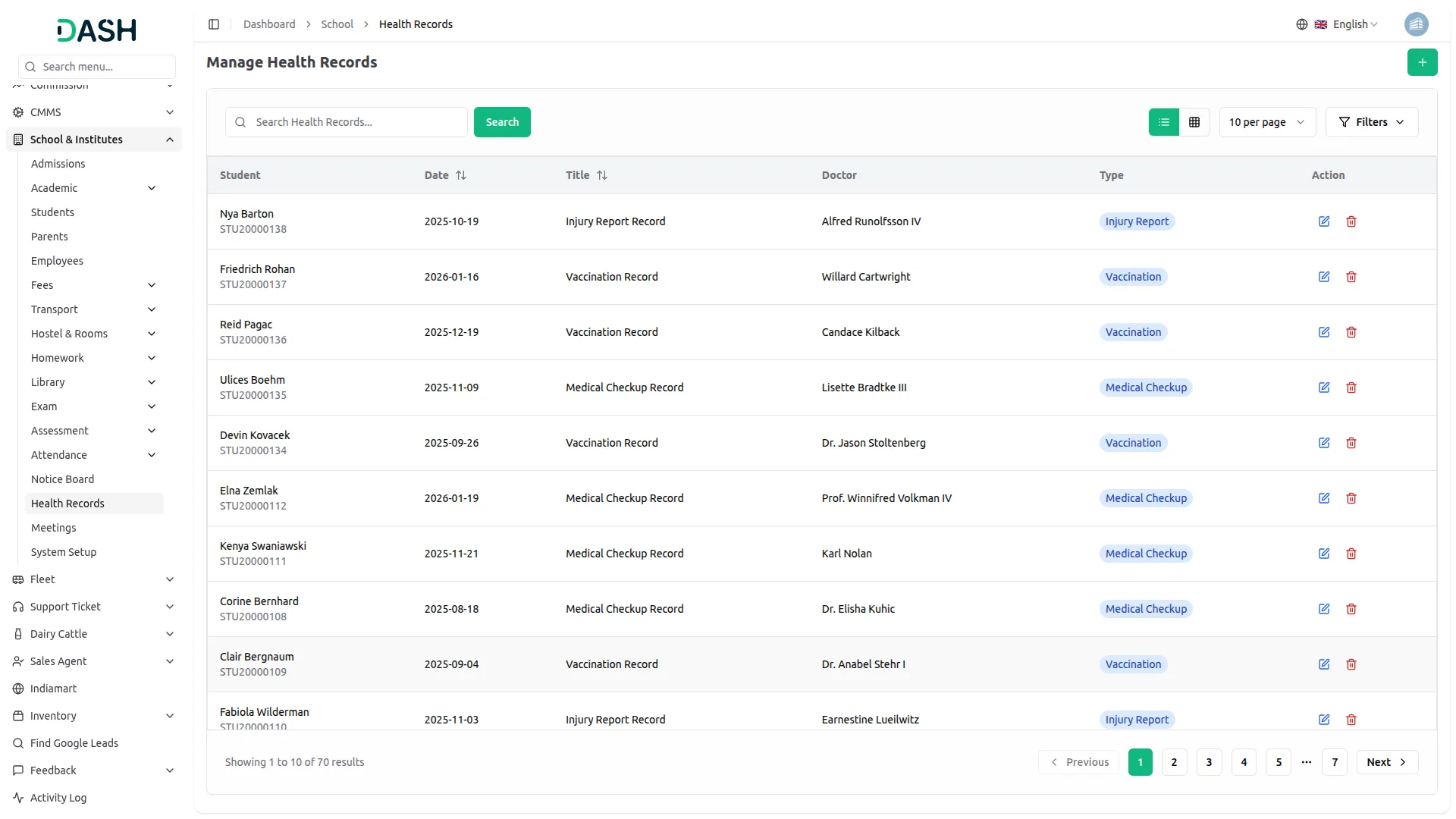Viewport: 1456px width, 819px height.
Task: Go to Next results page
Action: coord(1386,762)
